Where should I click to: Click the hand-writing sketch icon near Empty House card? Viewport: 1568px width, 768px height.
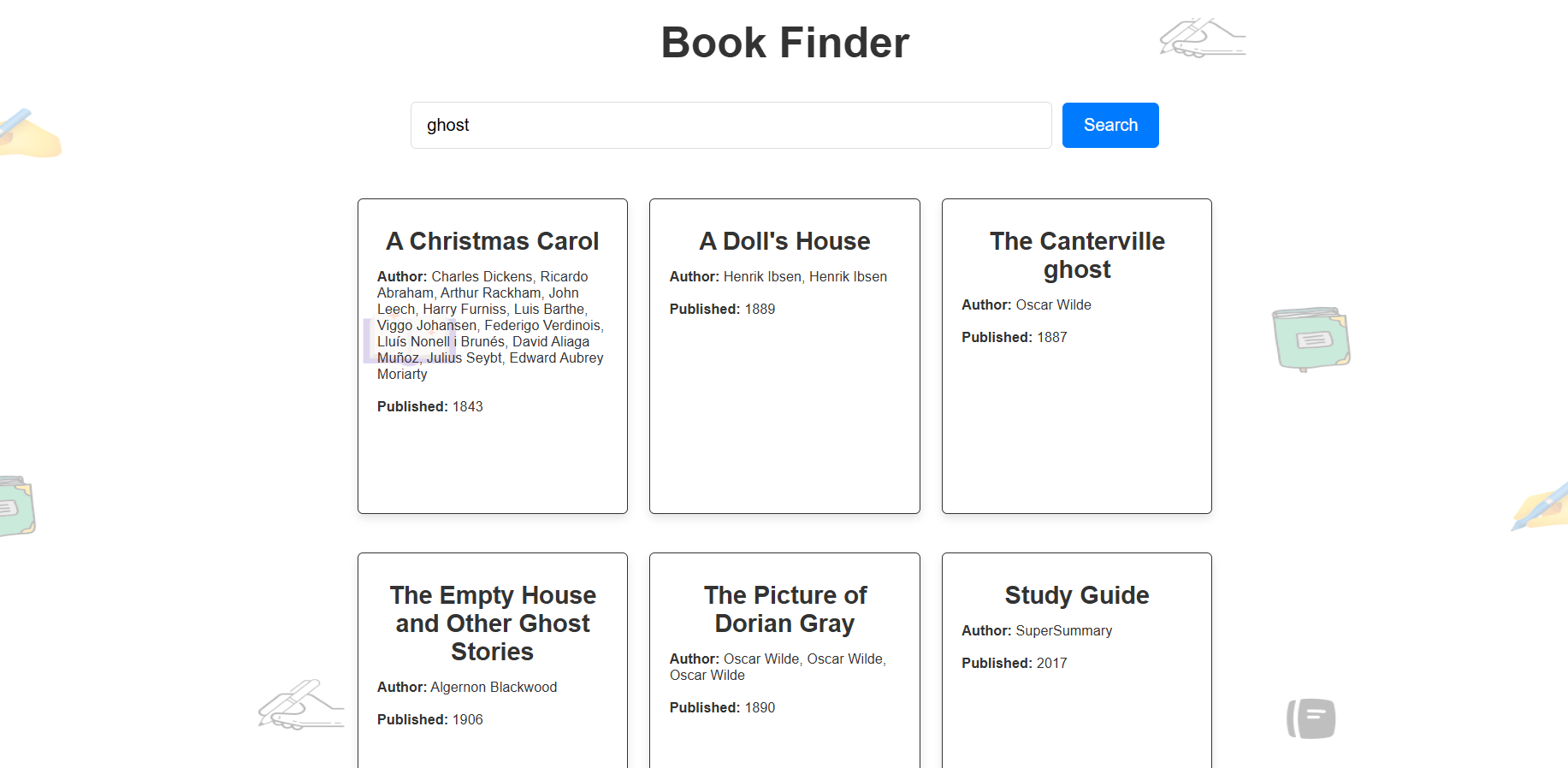(x=301, y=705)
